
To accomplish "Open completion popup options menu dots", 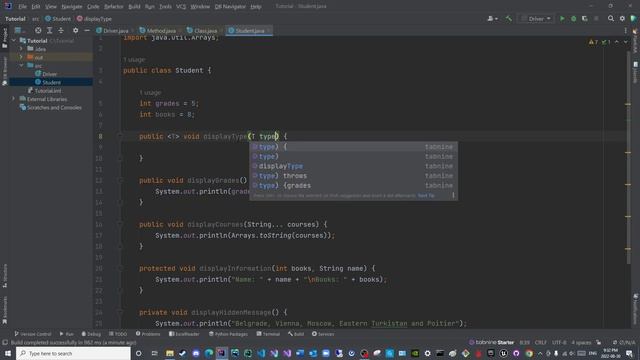I will coord(453,196).
